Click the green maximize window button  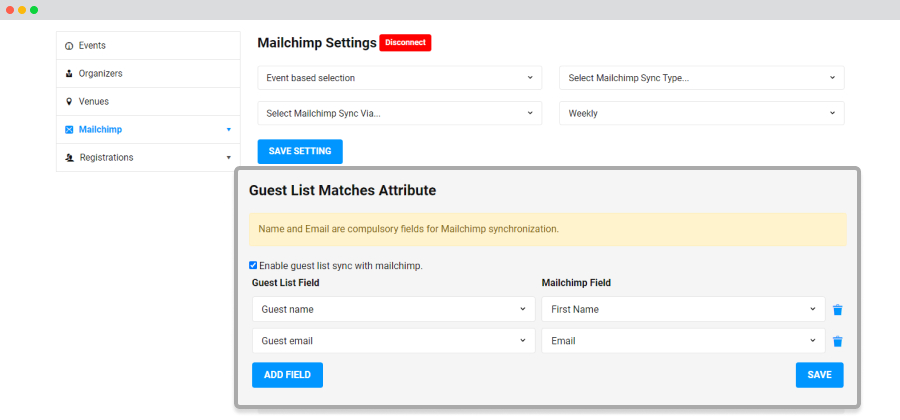[x=34, y=10]
